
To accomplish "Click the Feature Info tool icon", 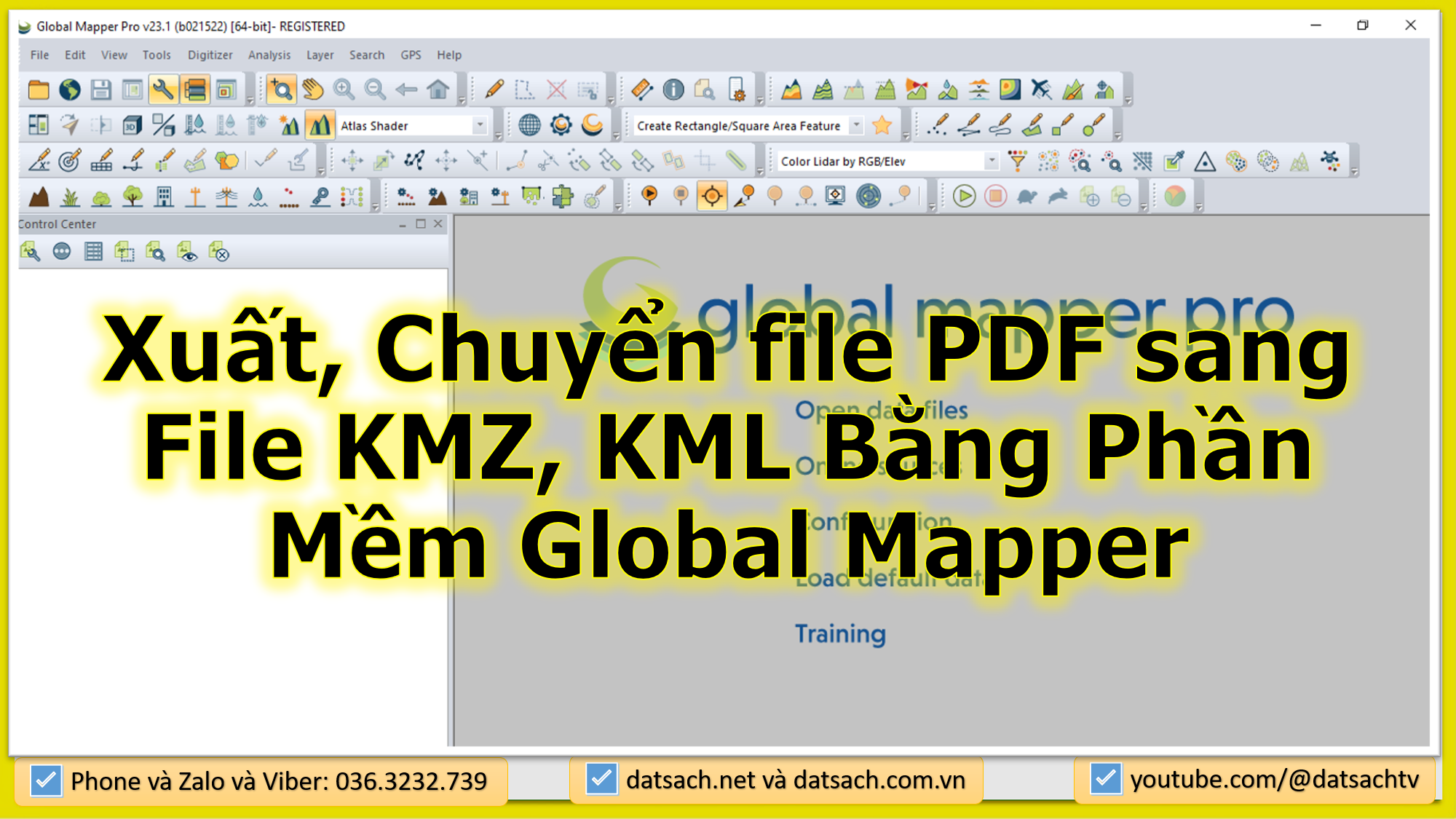I will click(673, 89).
